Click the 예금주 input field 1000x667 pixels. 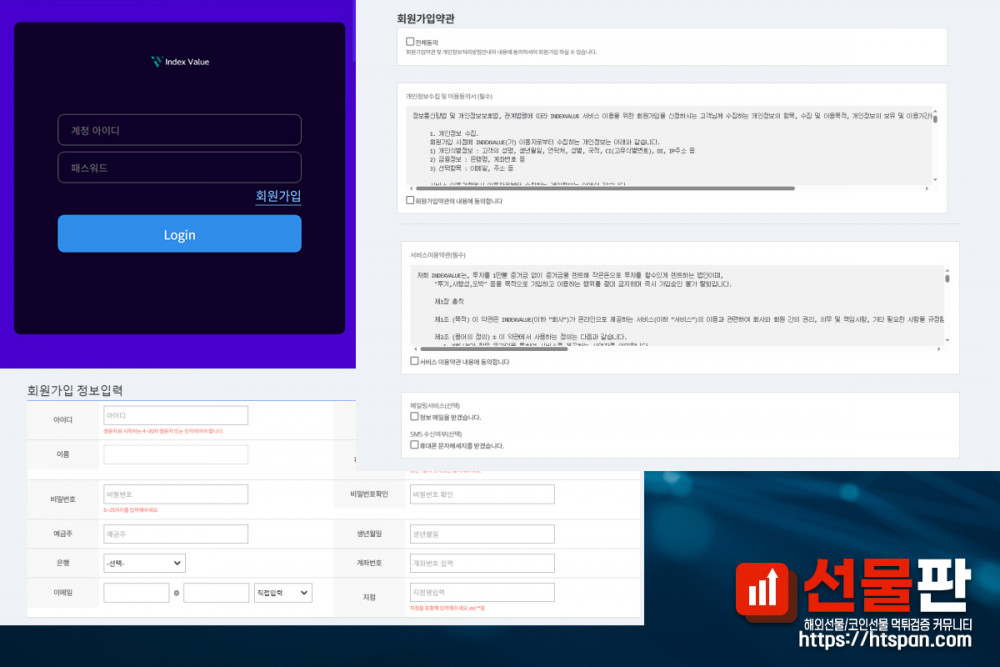(x=175, y=534)
